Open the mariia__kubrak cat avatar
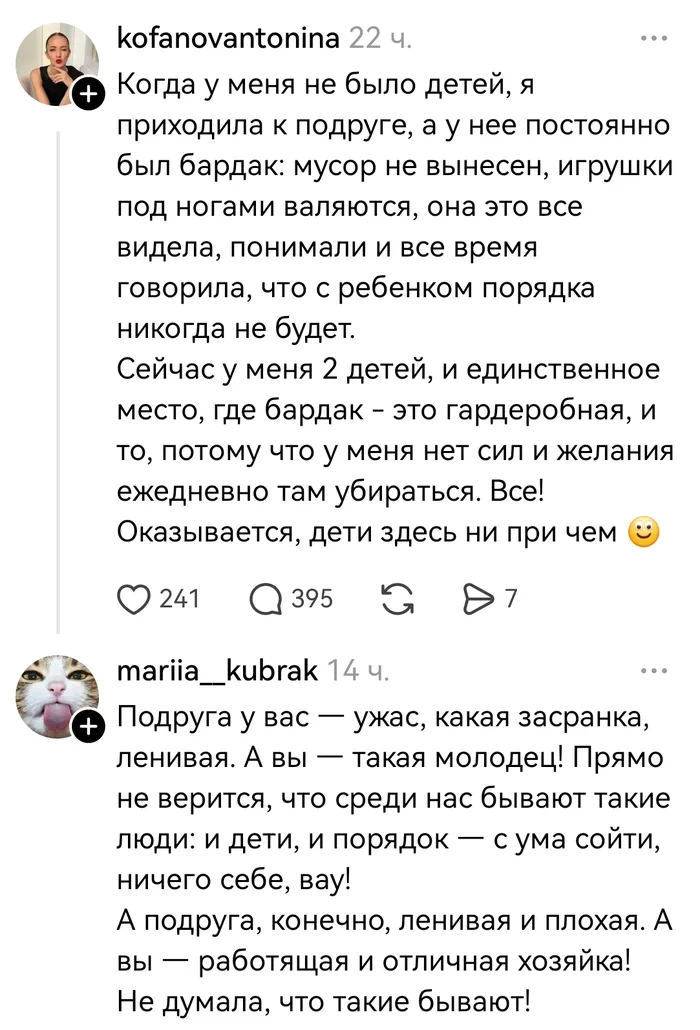Screen dimensions: 700x1030 pyautogui.click(x=56, y=694)
